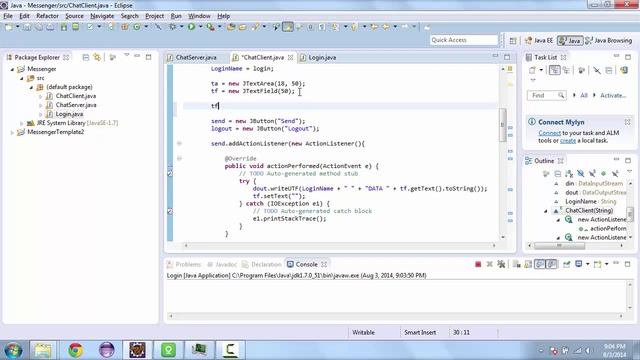
Task: Open Run button dropdown arrow
Action: [200, 27]
